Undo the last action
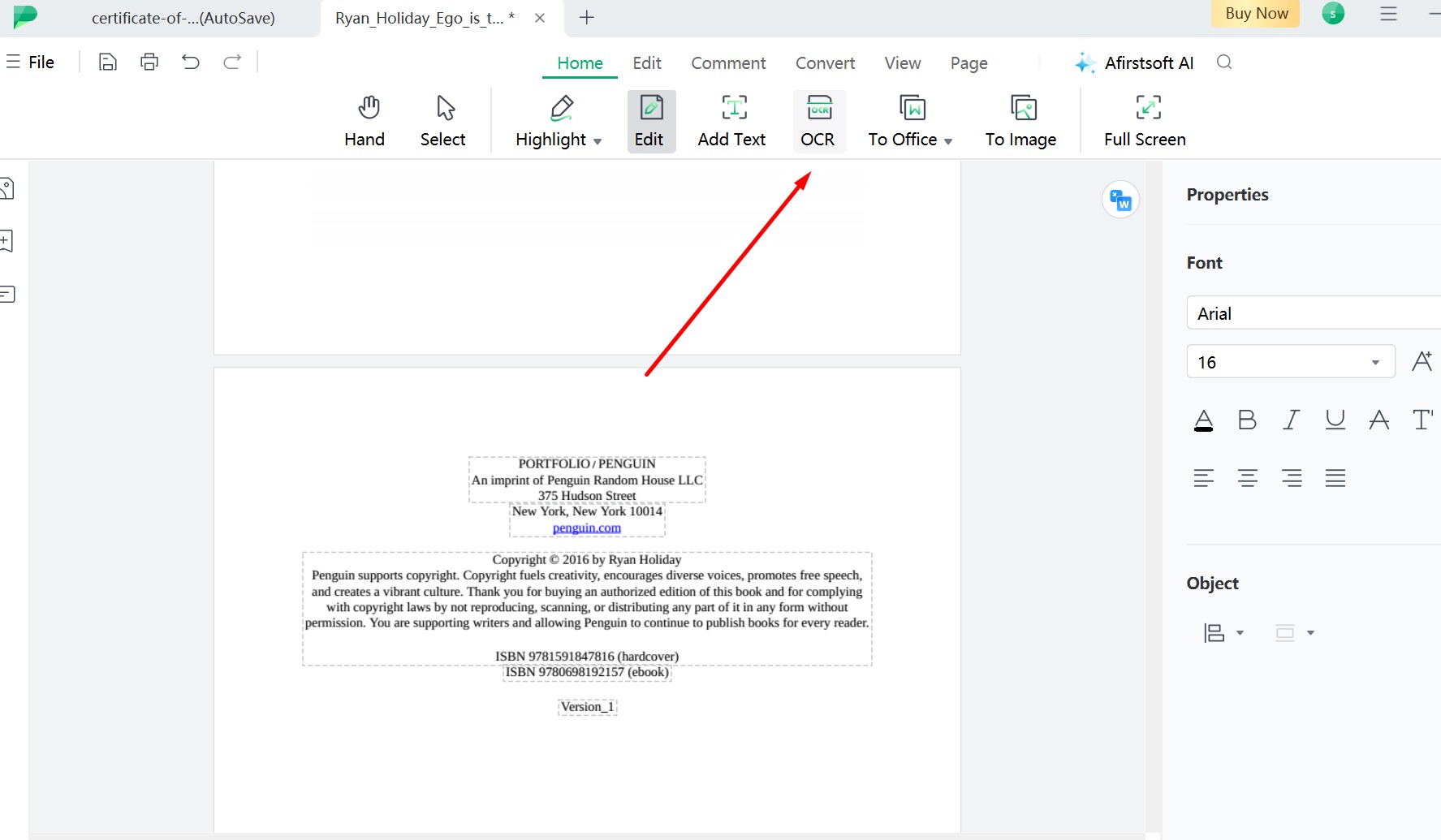Screen dimensions: 1441x840 click(191, 62)
